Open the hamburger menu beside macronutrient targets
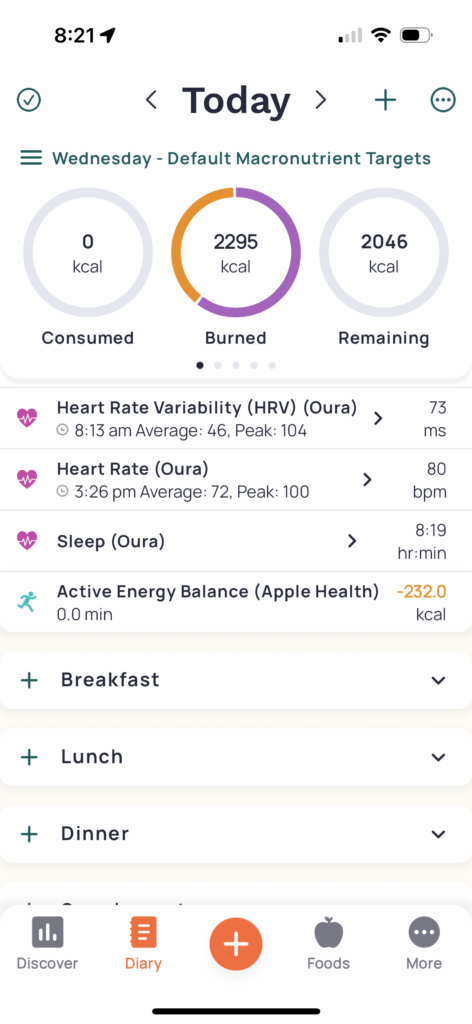This screenshot has height=1024, width=472. pos(31,157)
